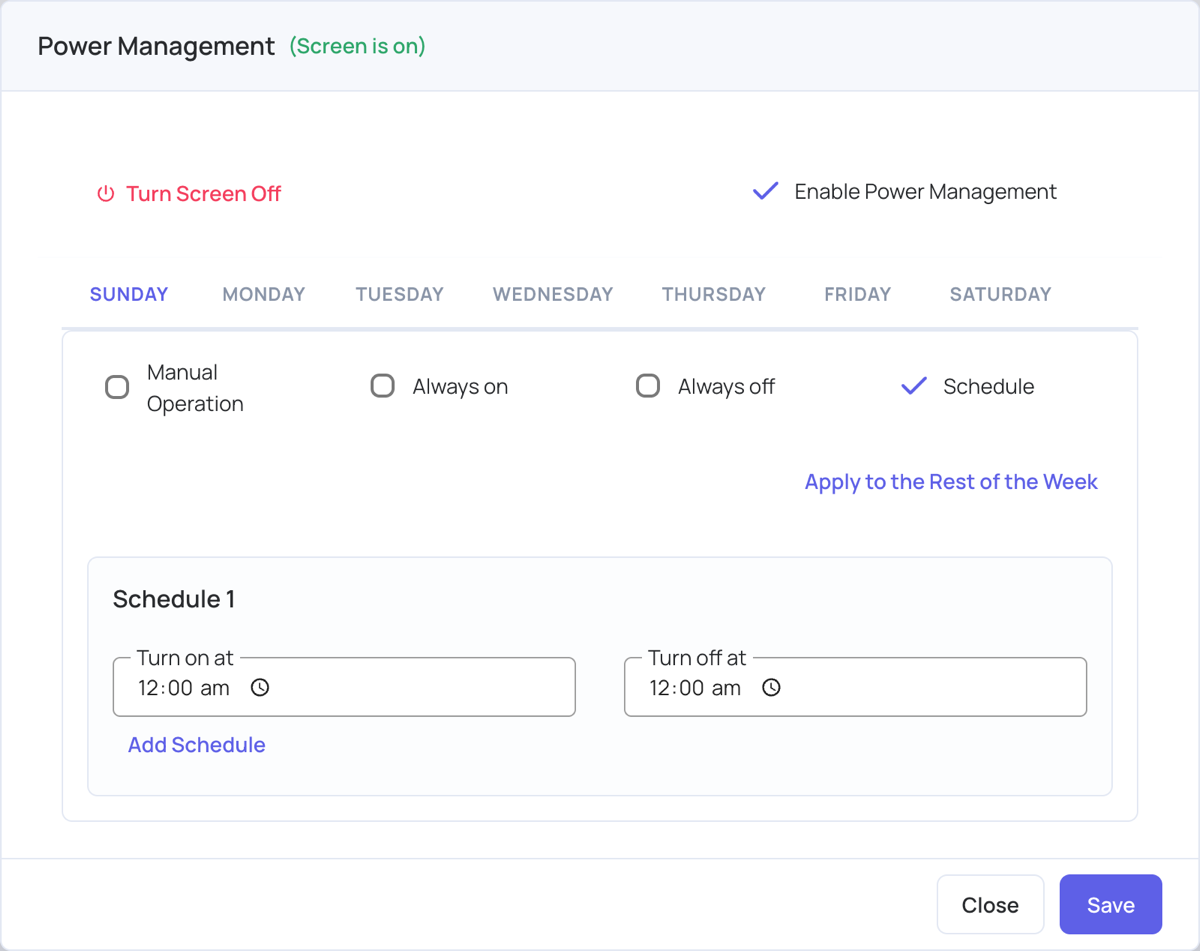The width and height of the screenshot is (1200, 951).
Task: Select the Always off checkbox
Action: pyautogui.click(x=648, y=386)
